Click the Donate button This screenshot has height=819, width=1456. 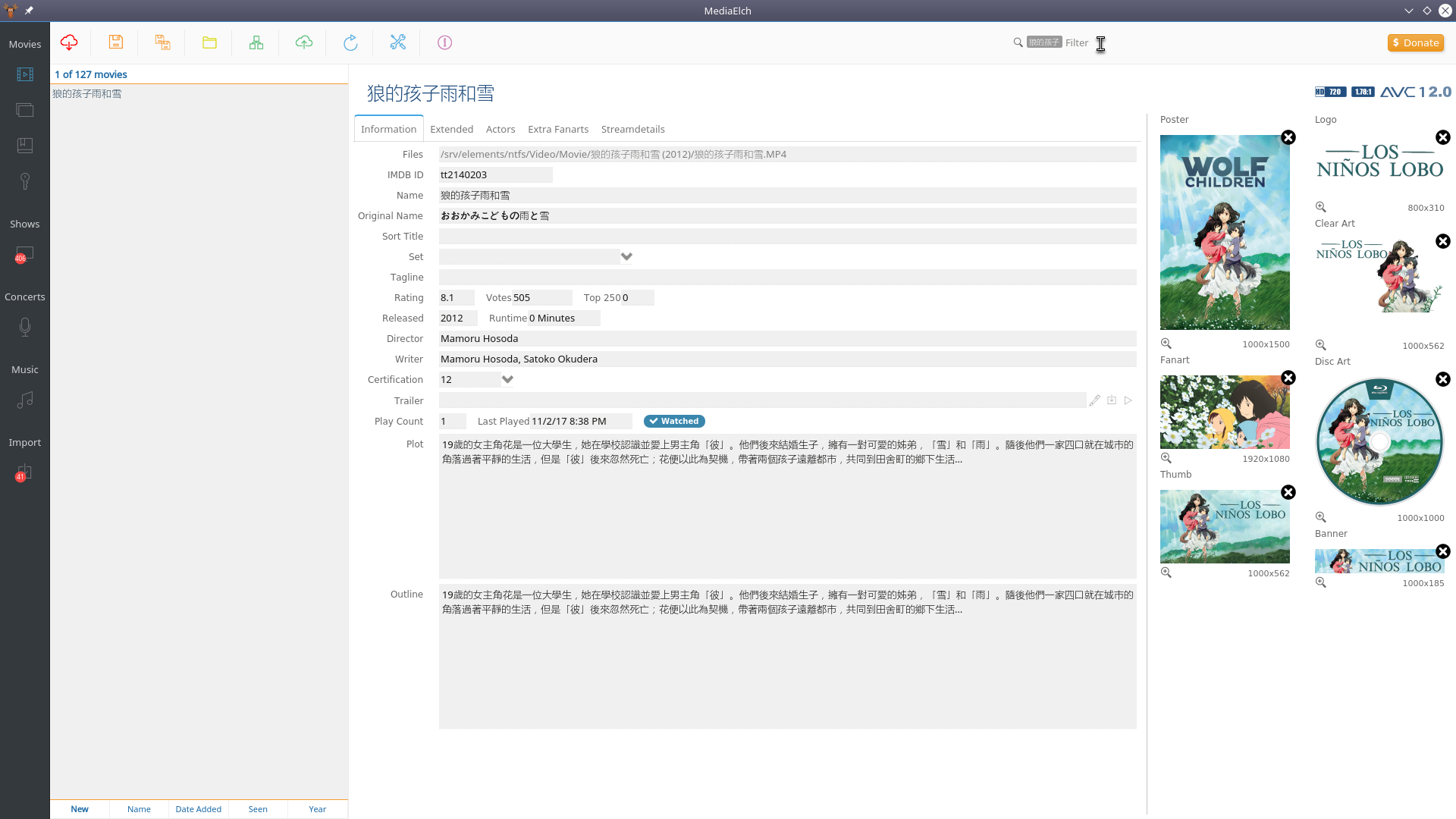pos(1415,42)
